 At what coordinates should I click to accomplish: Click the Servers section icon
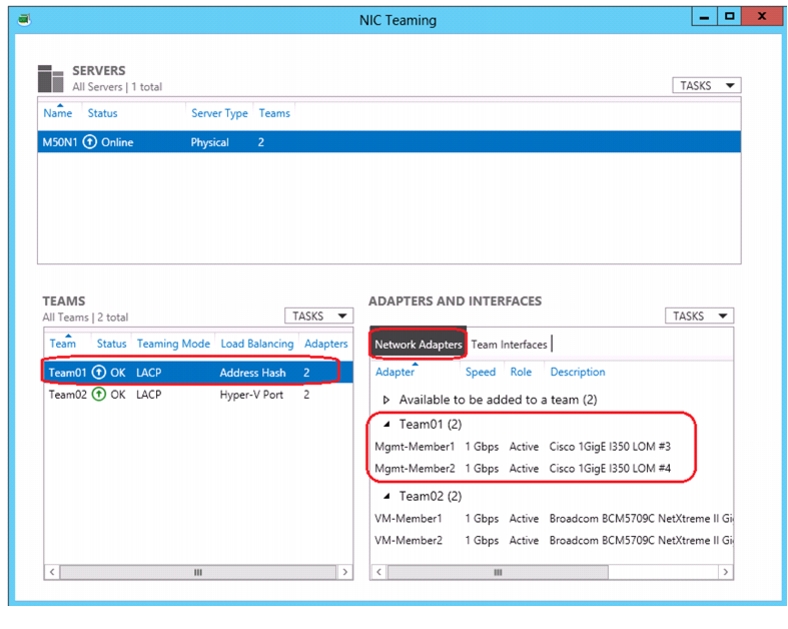[x=50, y=78]
